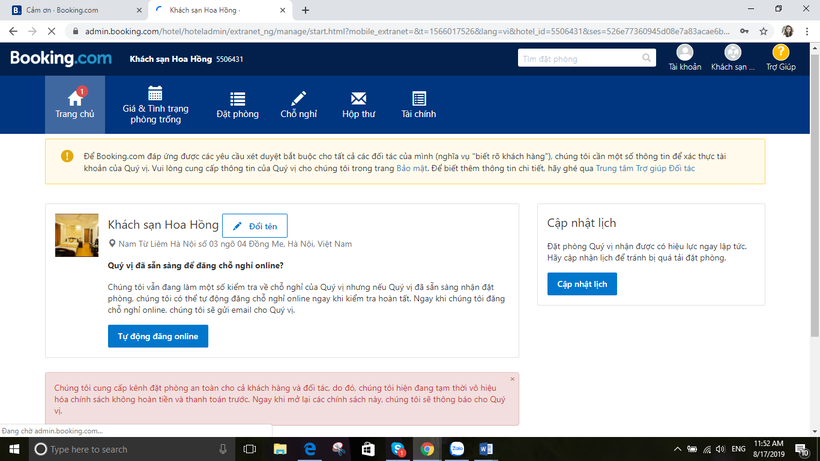Image resolution: width=820 pixels, height=461 pixels.
Task: Click Tự động đăng online button
Action: (158, 336)
